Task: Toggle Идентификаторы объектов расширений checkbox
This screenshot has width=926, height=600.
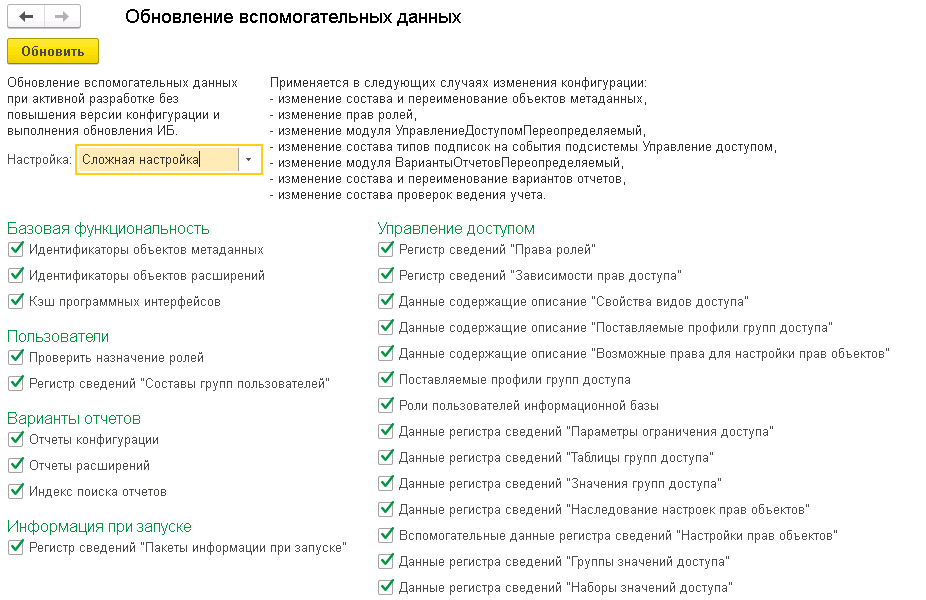Action: click(16, 275)
